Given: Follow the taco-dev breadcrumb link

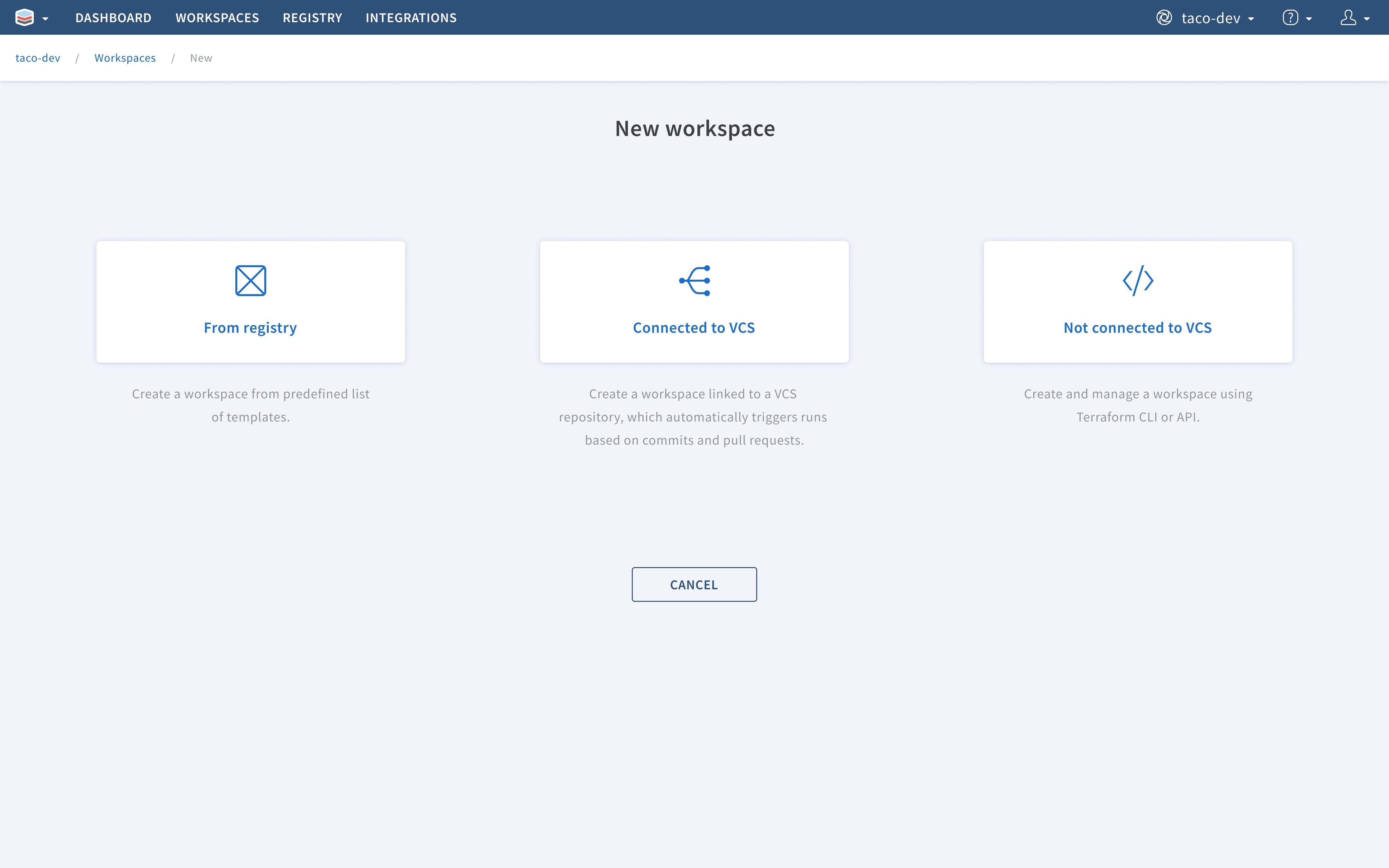Looking at the screenshot, I should click(37, 58).
